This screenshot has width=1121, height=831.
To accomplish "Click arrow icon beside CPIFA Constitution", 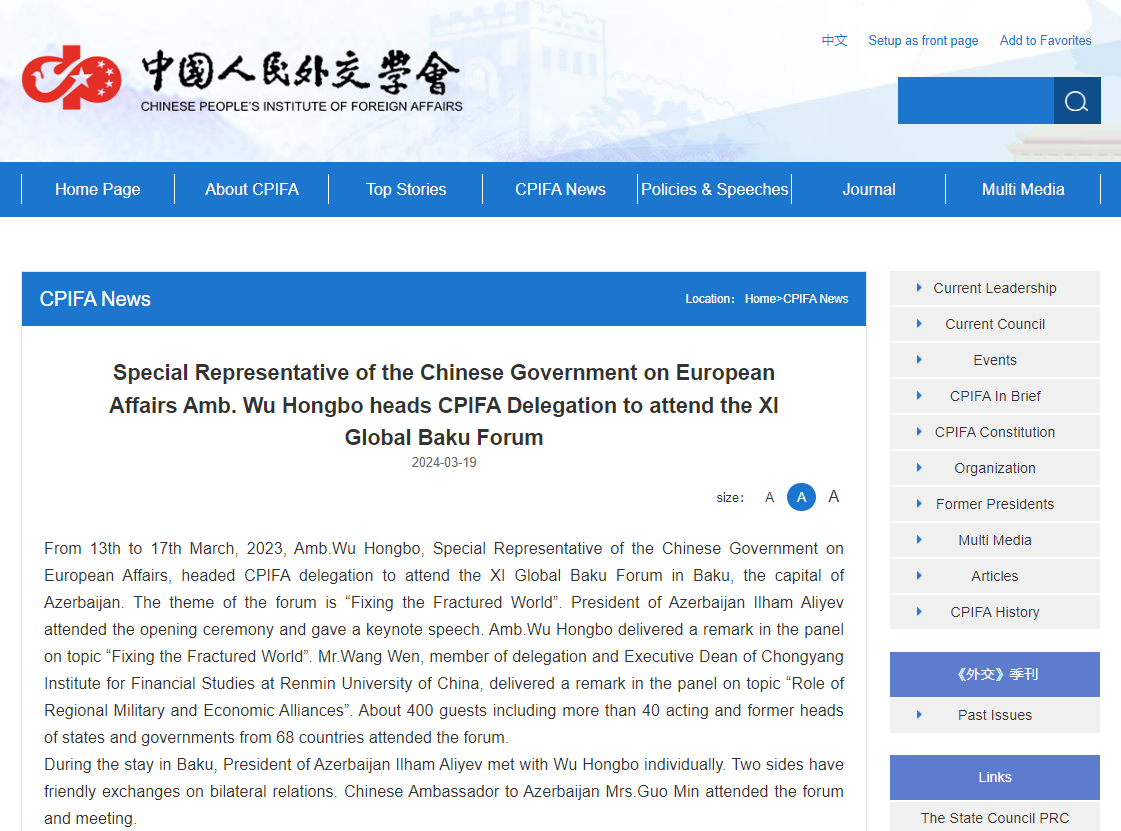I will coord(919,432).
